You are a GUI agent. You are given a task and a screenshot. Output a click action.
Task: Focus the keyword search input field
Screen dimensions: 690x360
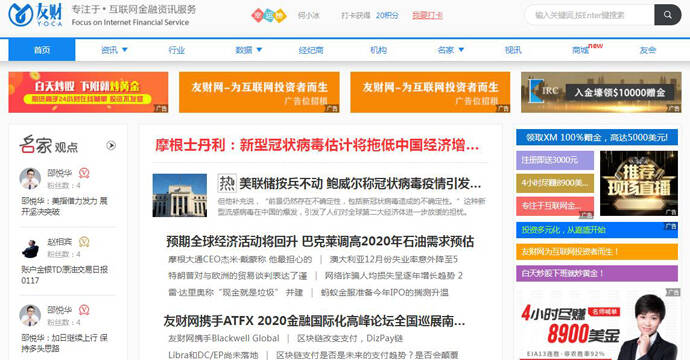pos(589,15)
